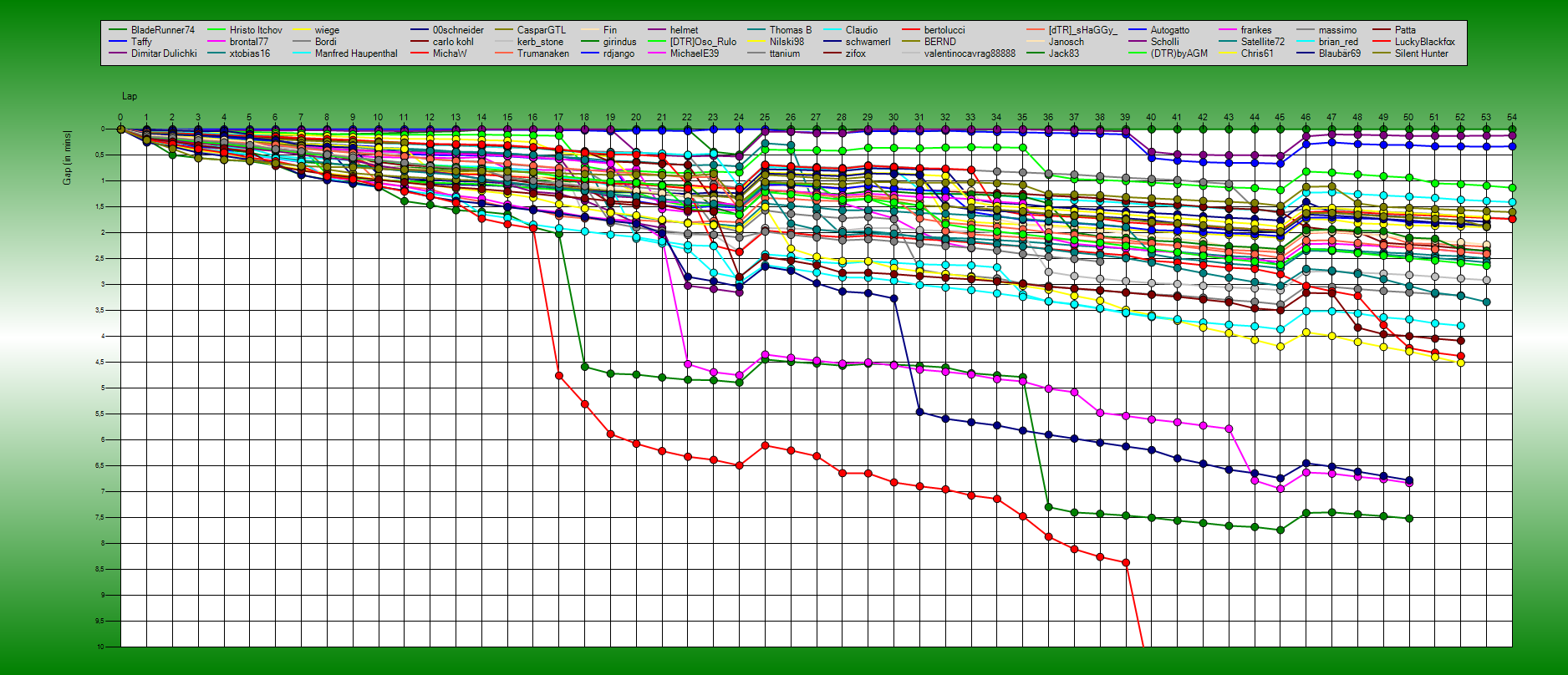Select Claudio legend entry
Viewport: 1568px width, 675px height.
862,30
